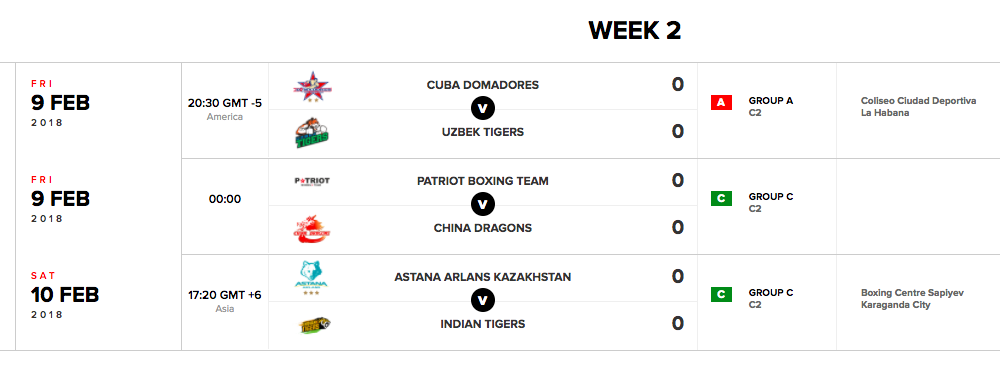Open the Patriot Boxing Team link
Viewport: 1000px width, 366px height.
[x=483, y=181]
